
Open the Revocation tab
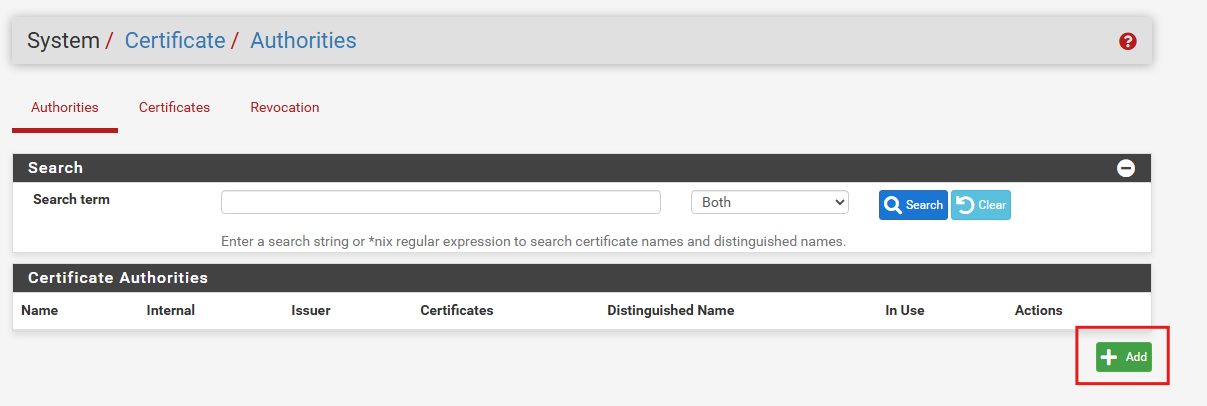click(x=285, y=108)
